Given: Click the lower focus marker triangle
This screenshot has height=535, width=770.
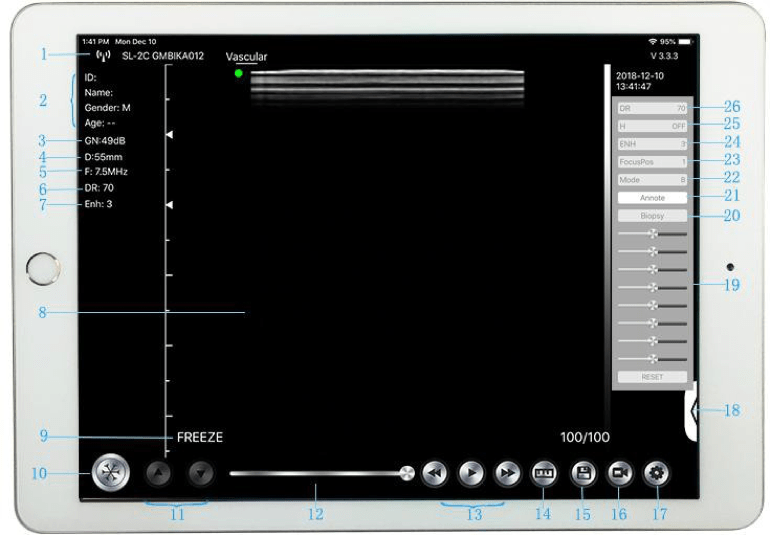Looking at the screenshot, I should (169, 204).
